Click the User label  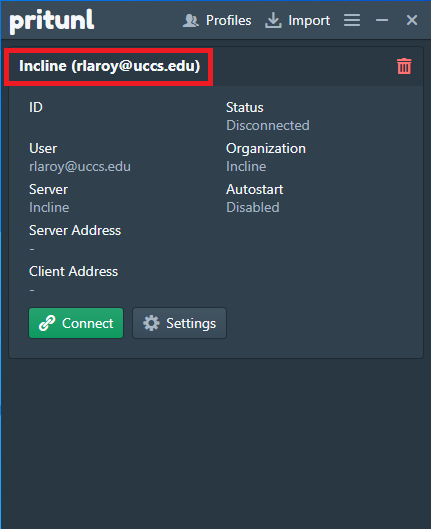click(x=43, y=149)
